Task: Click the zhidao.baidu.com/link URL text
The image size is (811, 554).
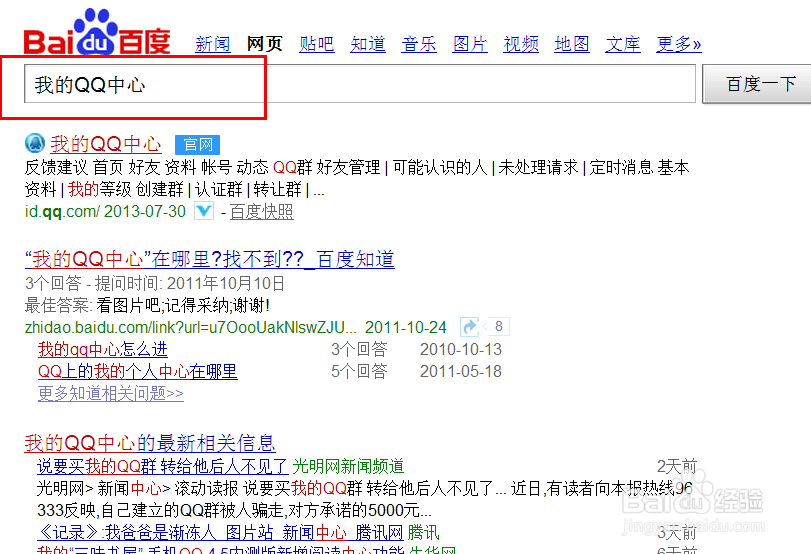Action: 190,327
